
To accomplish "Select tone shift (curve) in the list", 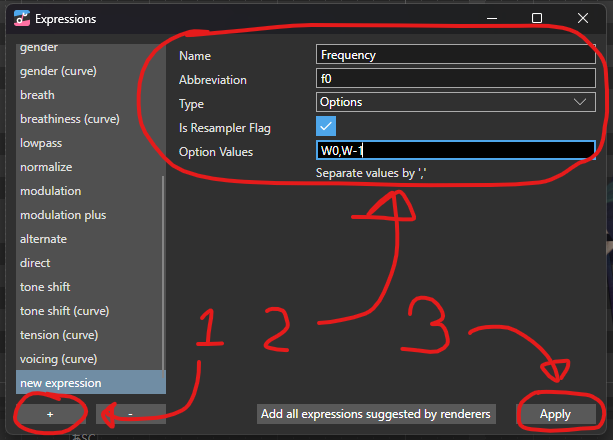I will [x=91, y=311].
